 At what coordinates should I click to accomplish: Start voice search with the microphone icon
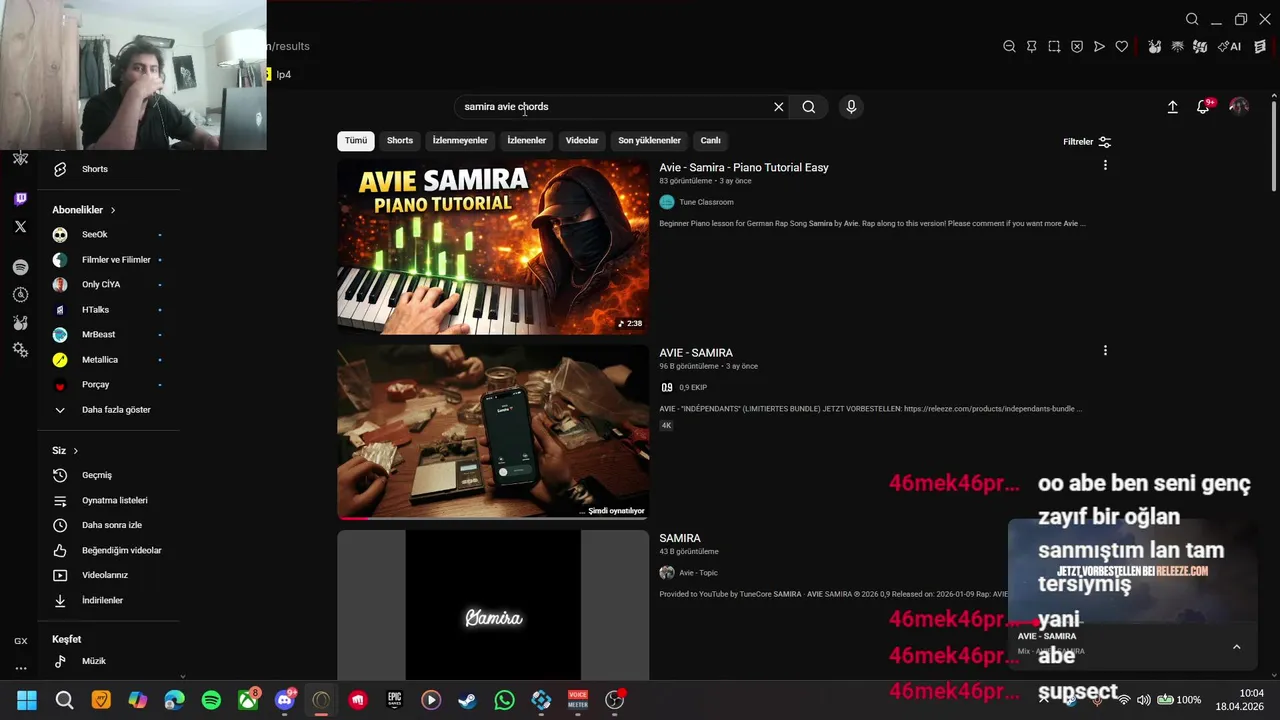pyautogui.click(x=851, y=107)
